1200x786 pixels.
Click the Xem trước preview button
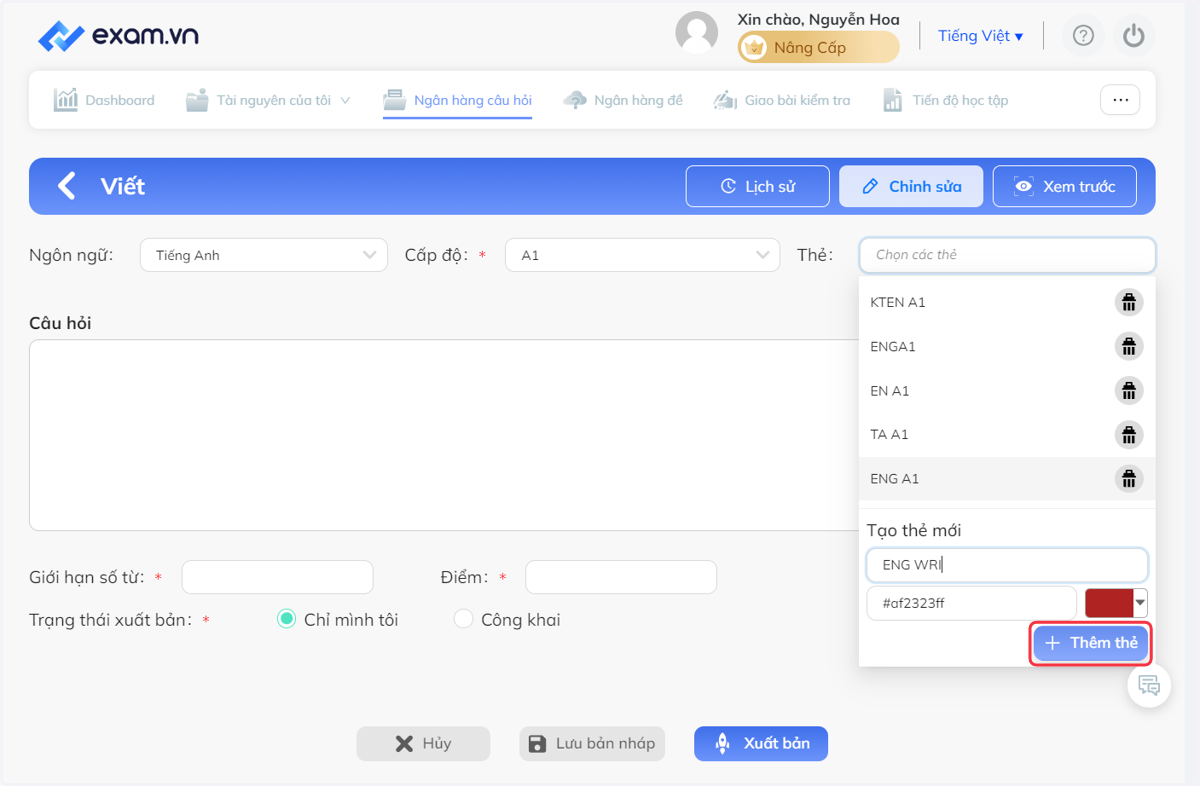click(x=1065, y=186)
